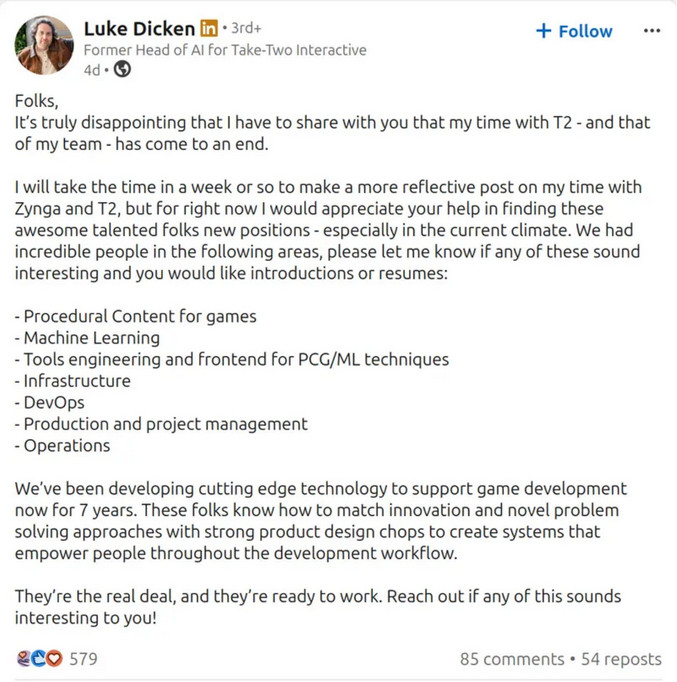The image size is (677, 682).
Task: Open the three-dot post options menu
Action: [x=652, y=30]
